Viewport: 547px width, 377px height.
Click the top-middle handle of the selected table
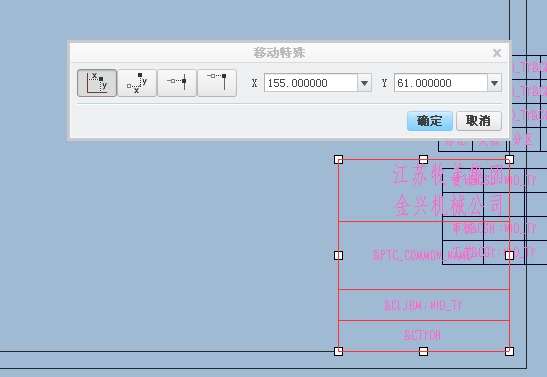pyautogui.click(x=423, y=160)
